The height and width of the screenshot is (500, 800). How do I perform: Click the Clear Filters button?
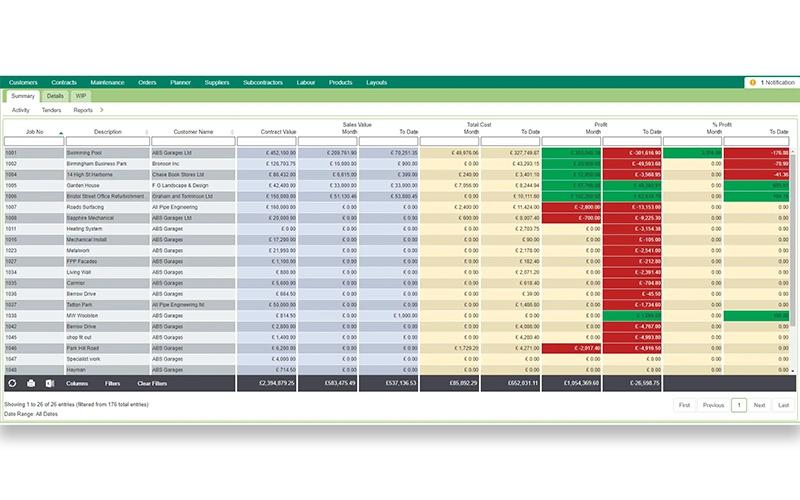click(x=152, y=383)
